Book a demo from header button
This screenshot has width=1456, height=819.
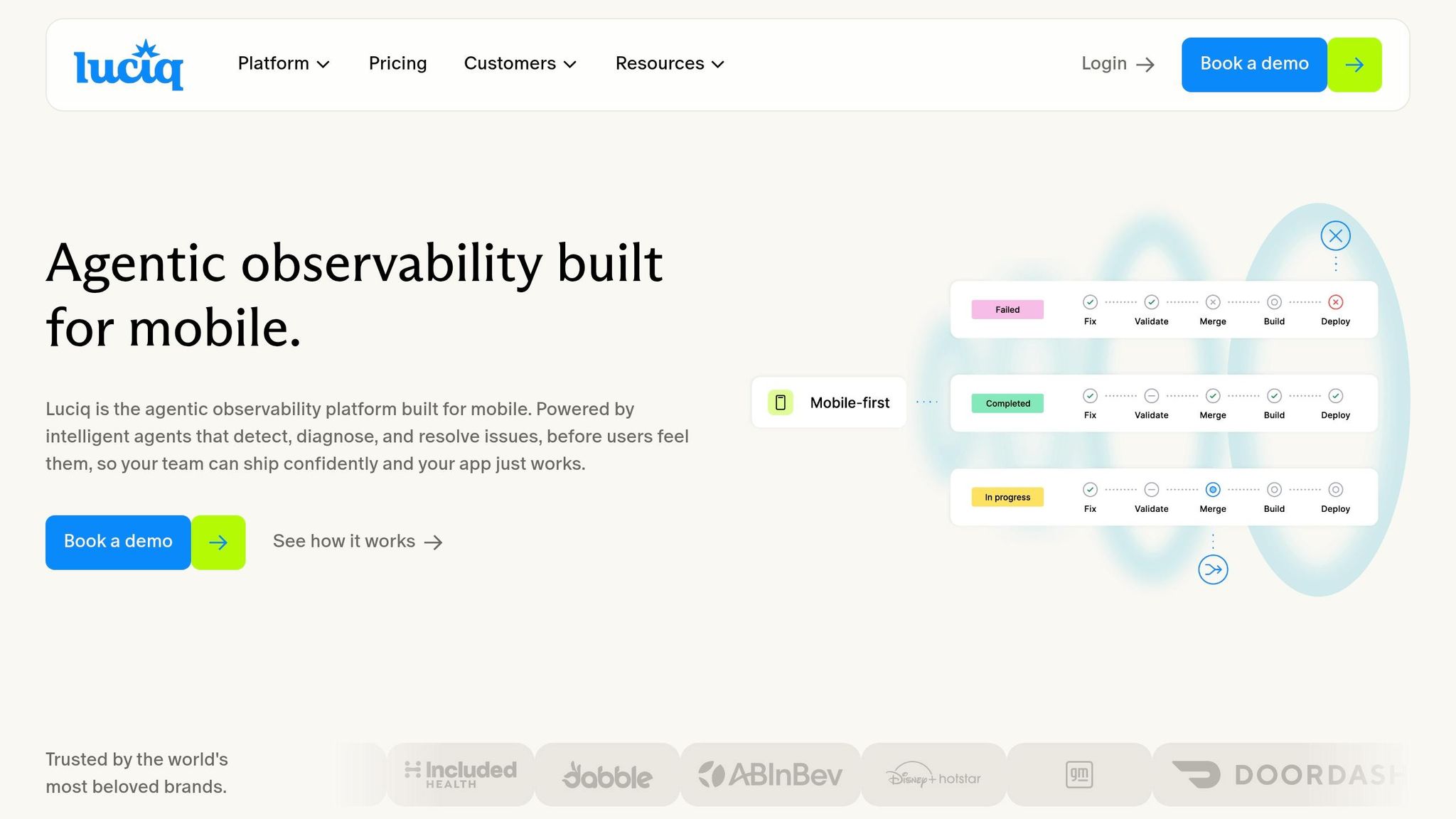click(x=1254, y=64)
